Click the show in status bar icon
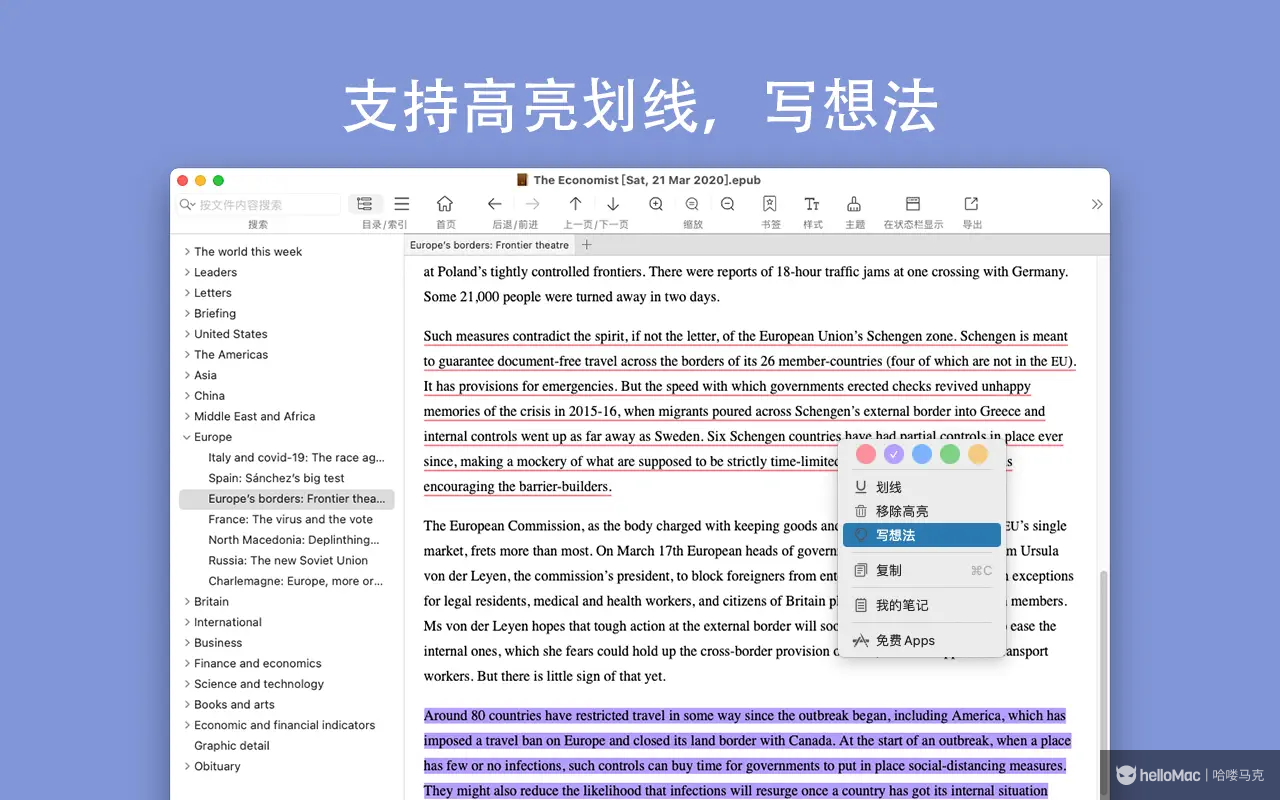The height and width of the screenshot is (800, 1280). point(913,204)
